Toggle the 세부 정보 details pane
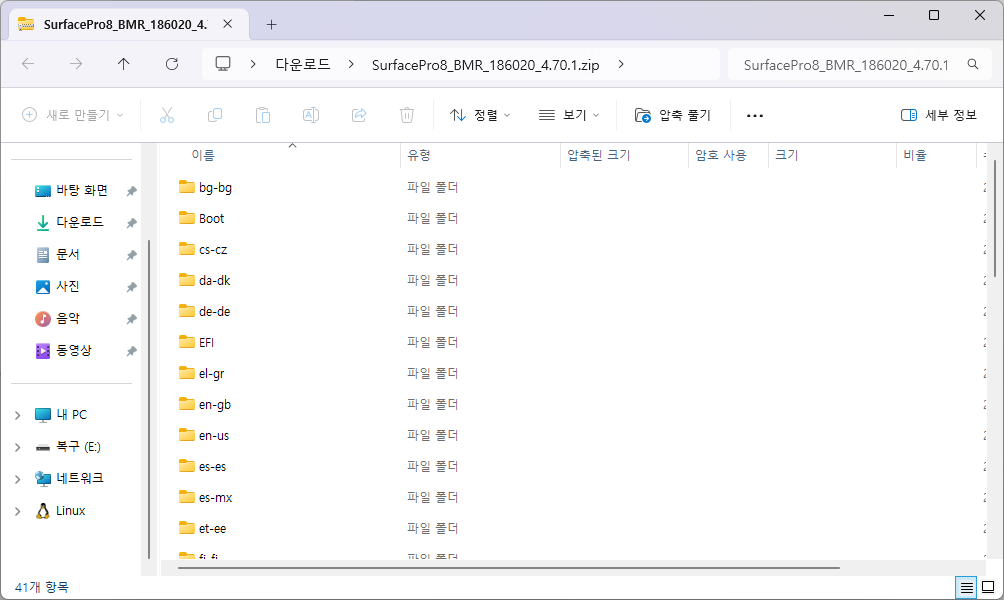This screenshot has height=600, width=1004. click(x=938, y=115)
